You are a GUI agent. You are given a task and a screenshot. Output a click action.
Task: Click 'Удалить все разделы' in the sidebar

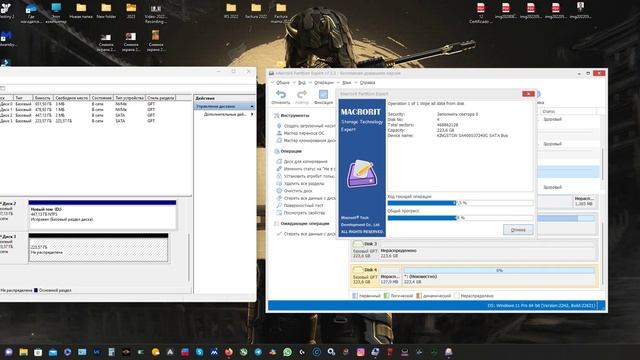pos(304,183)
